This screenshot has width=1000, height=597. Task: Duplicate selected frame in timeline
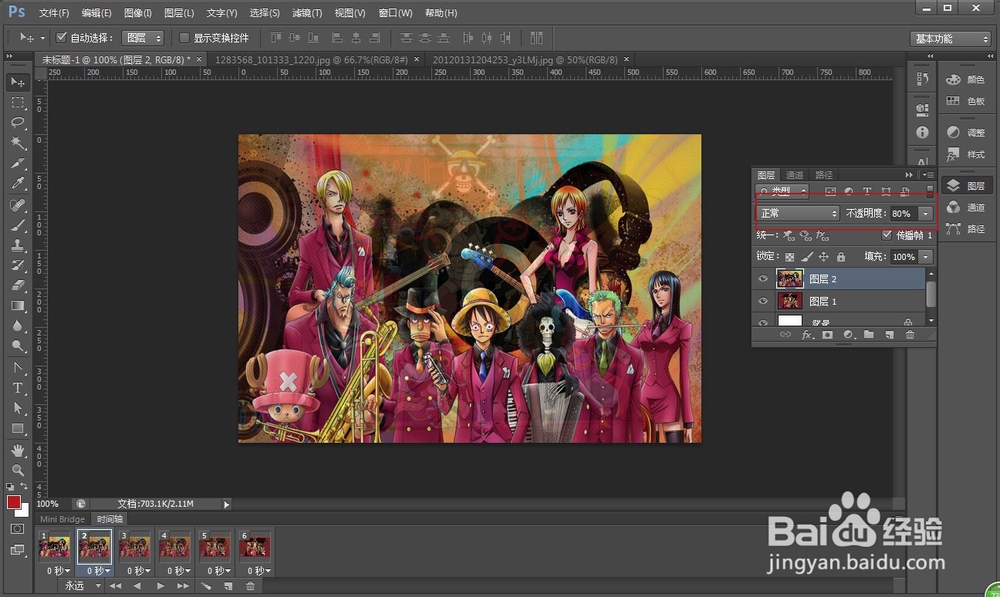tap(228, 586)
